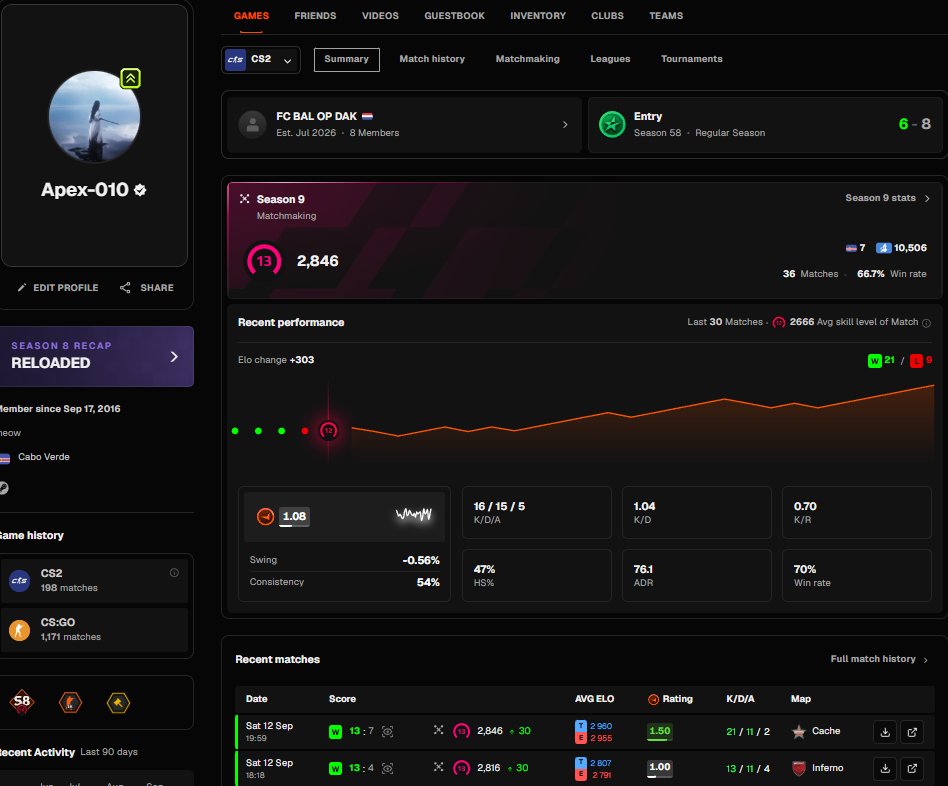Screen dimensions: 948x786
Task: Click the 1.04 K/D stat card
Action: point(696,513)
